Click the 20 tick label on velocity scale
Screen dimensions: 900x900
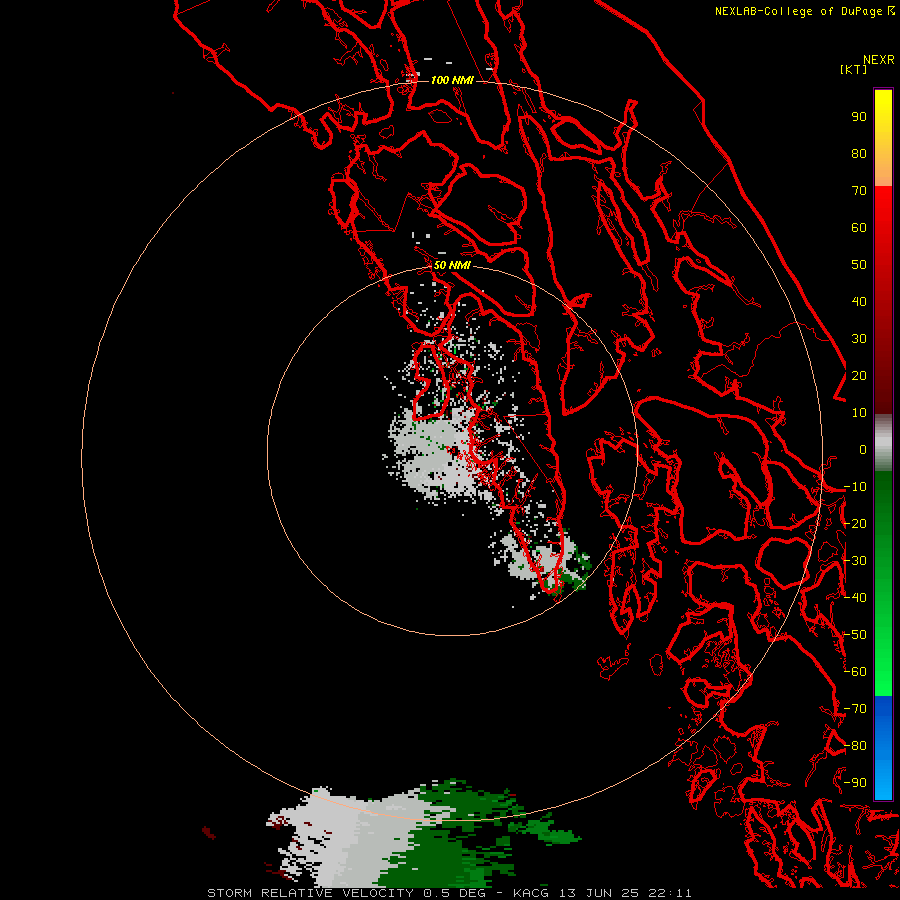coord(859,375)
